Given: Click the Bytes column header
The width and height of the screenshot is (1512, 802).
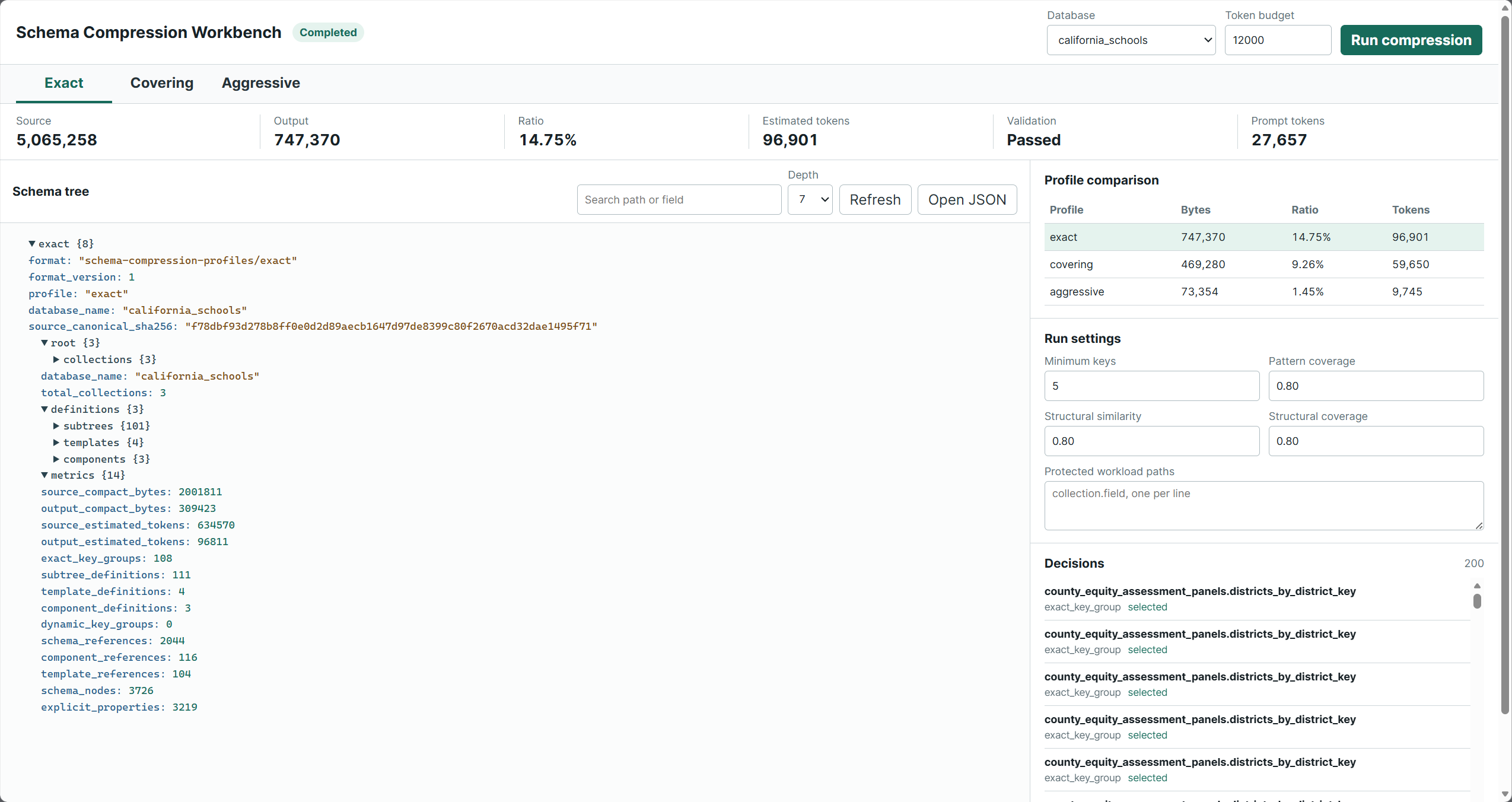Looking at the screenshot, I should point(1195,210).
